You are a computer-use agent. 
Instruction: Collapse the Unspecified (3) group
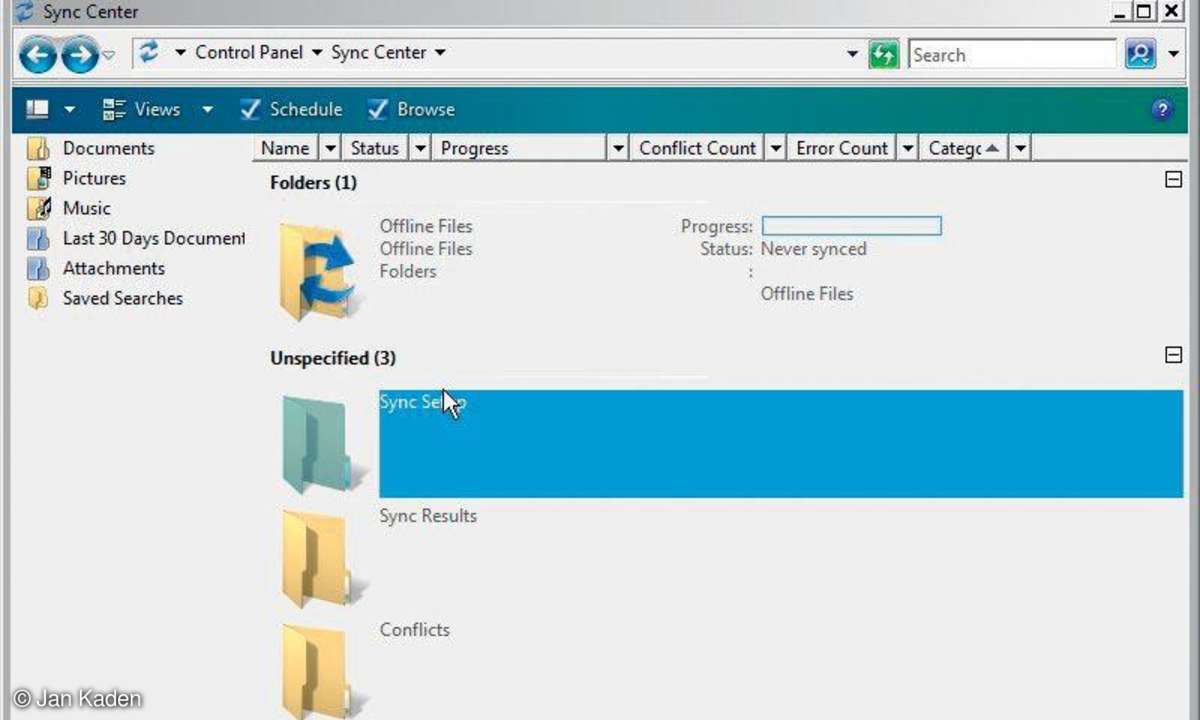click(1174, 355)
